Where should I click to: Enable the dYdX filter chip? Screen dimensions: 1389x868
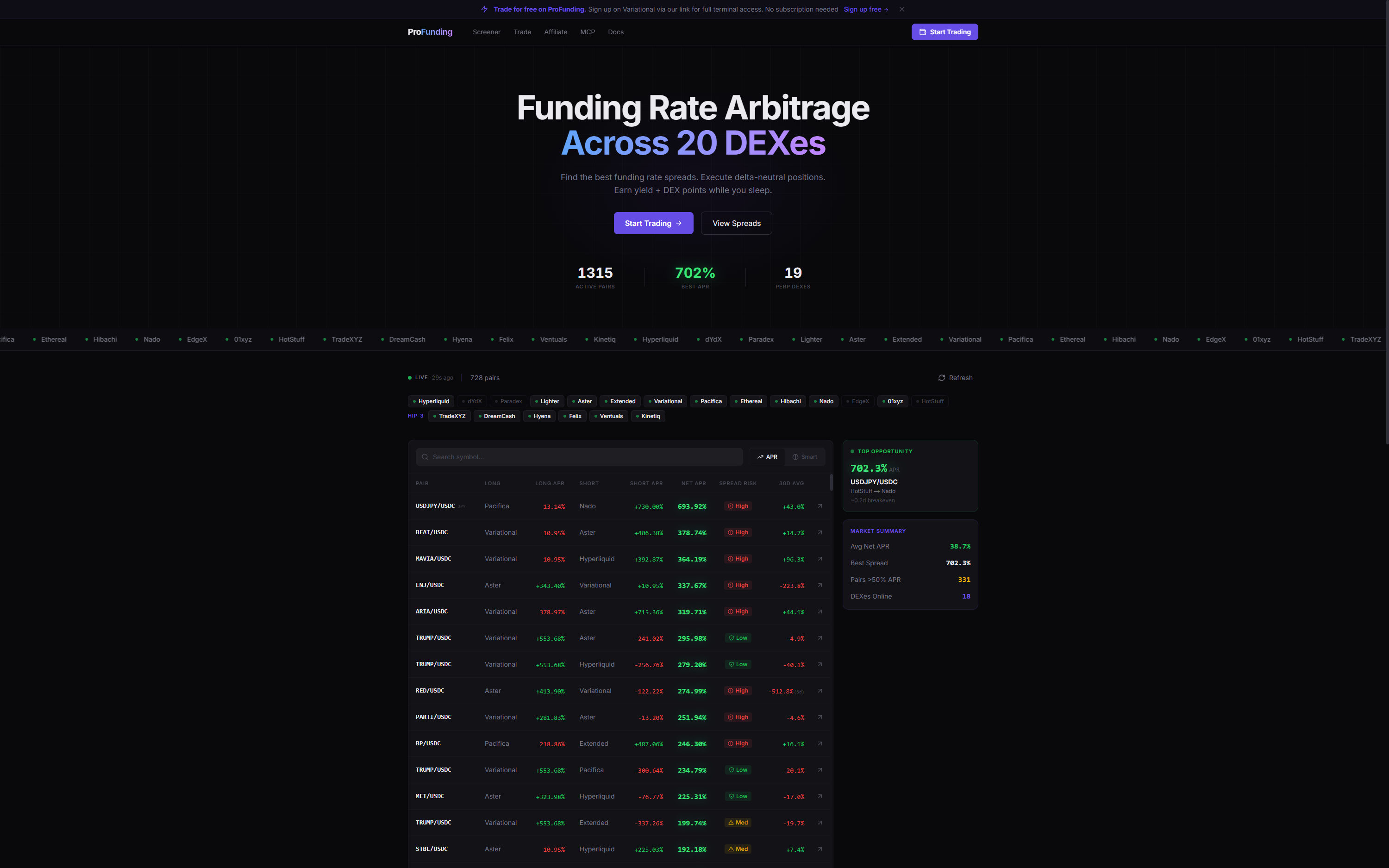tap(472, 401)
